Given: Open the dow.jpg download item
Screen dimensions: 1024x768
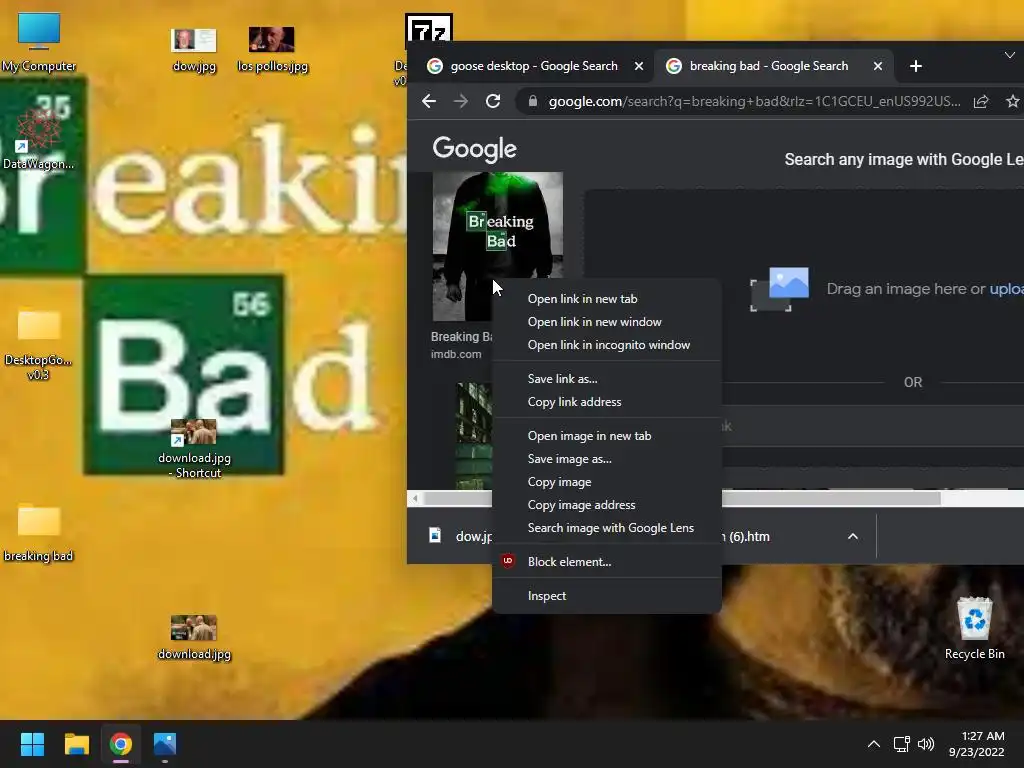Looking at the screenshot, I should (x=460, y=536).
